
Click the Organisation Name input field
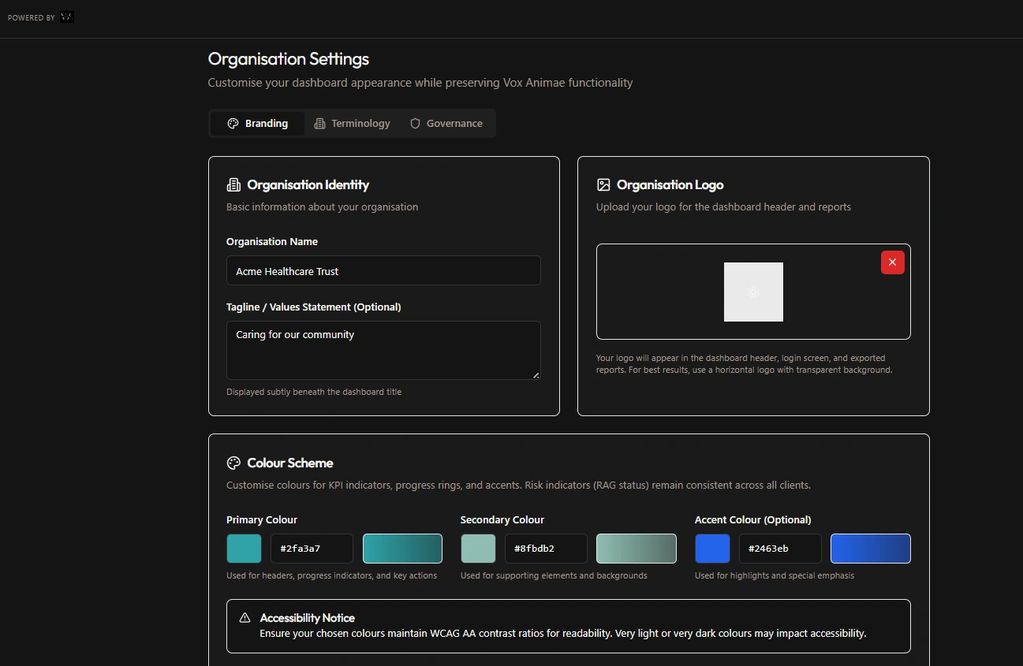click(383, 271)
